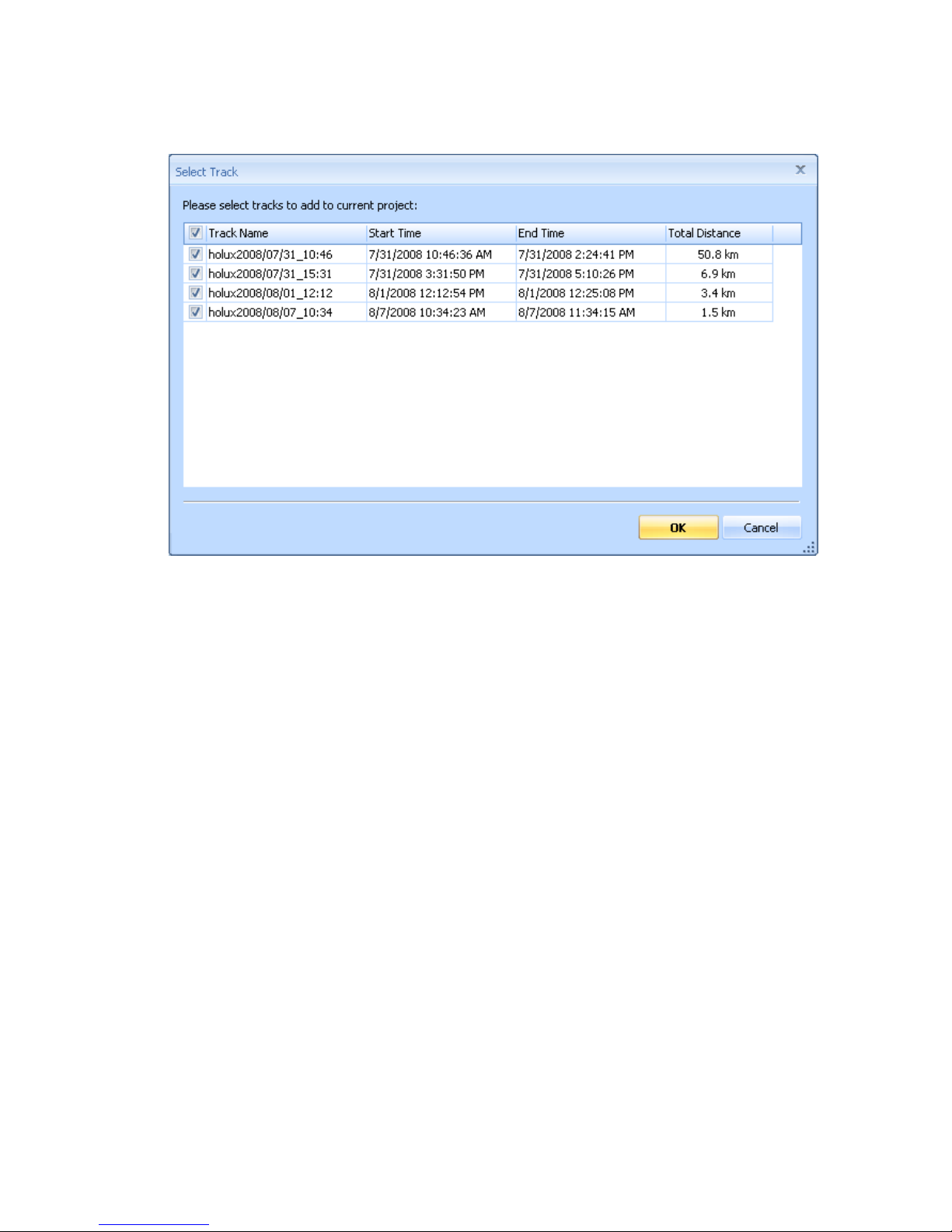The width and height of the screenshot is (952, 1232).
Task: Uncheck the holux2008/08/01_12:12 track checkbox
Action: coord(196,293)
